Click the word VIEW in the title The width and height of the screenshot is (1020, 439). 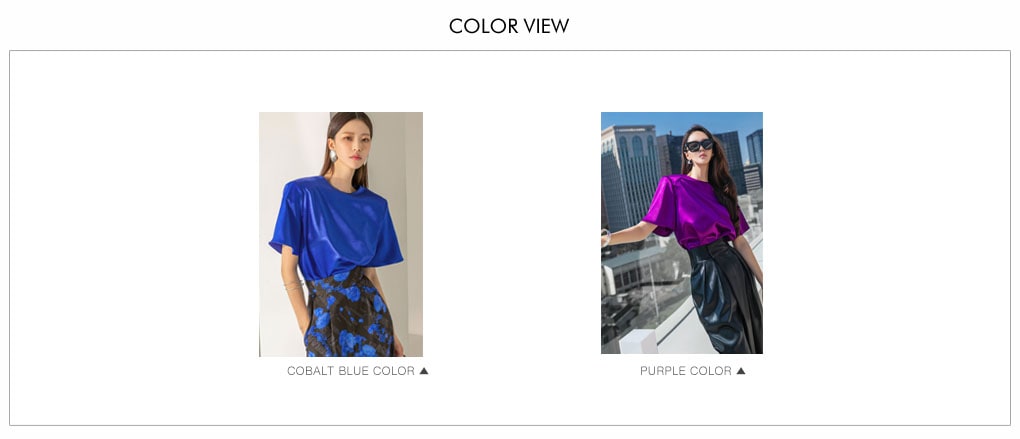click(x=546, y=26)
